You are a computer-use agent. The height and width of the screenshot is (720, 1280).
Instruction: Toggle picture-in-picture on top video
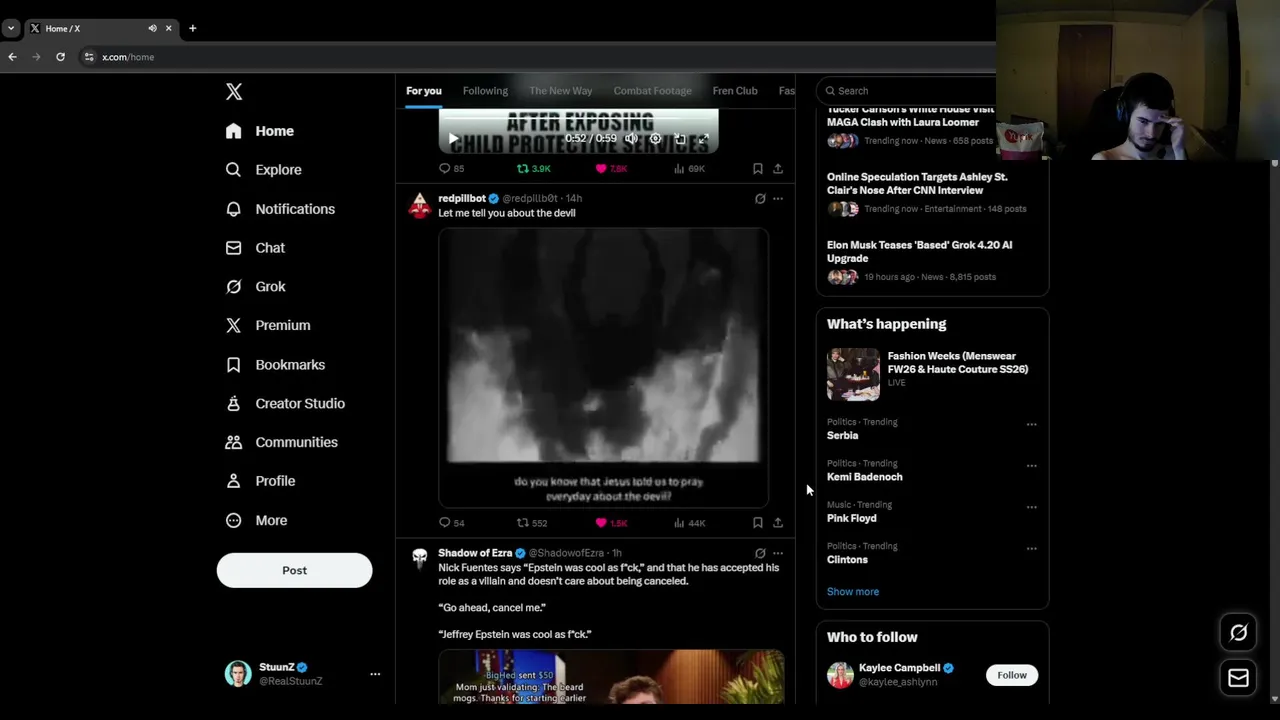(x=680, y=139)
